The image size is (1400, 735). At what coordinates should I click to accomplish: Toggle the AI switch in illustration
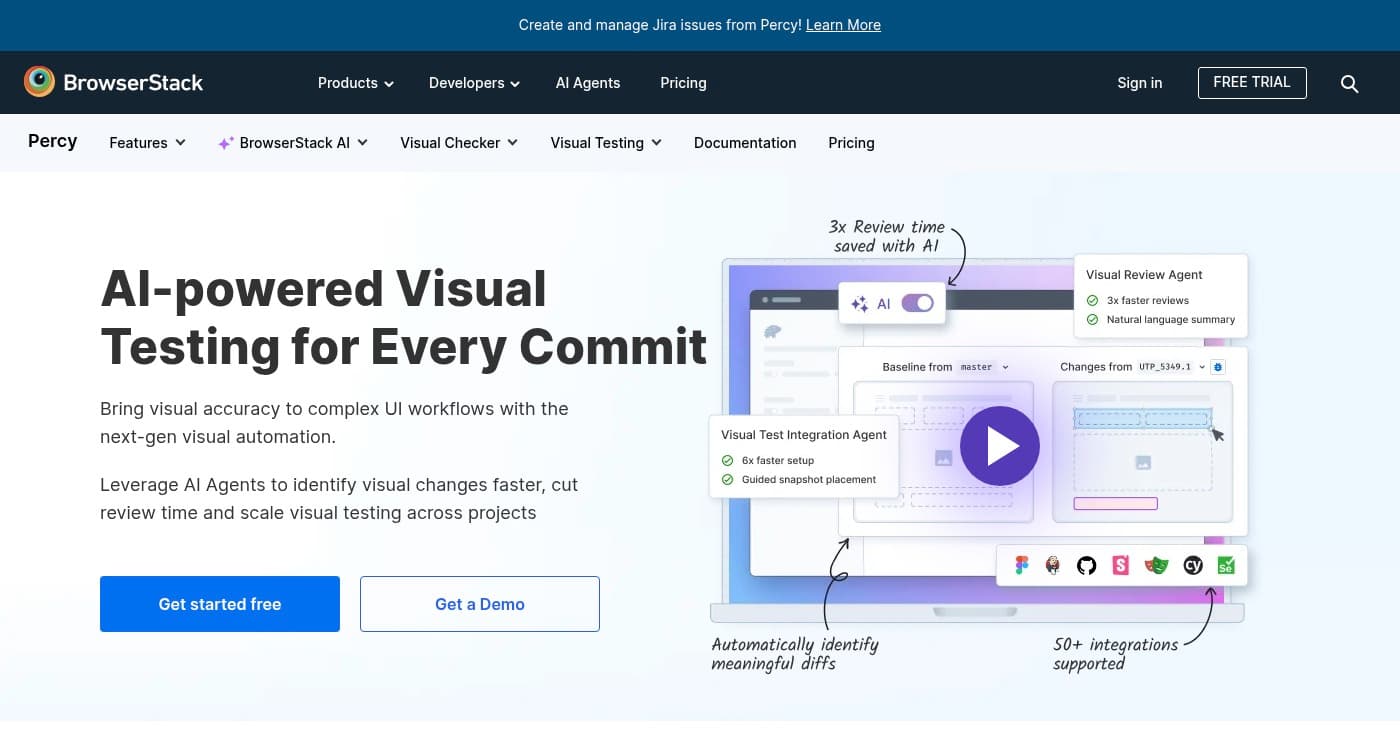tap(917, 303)
